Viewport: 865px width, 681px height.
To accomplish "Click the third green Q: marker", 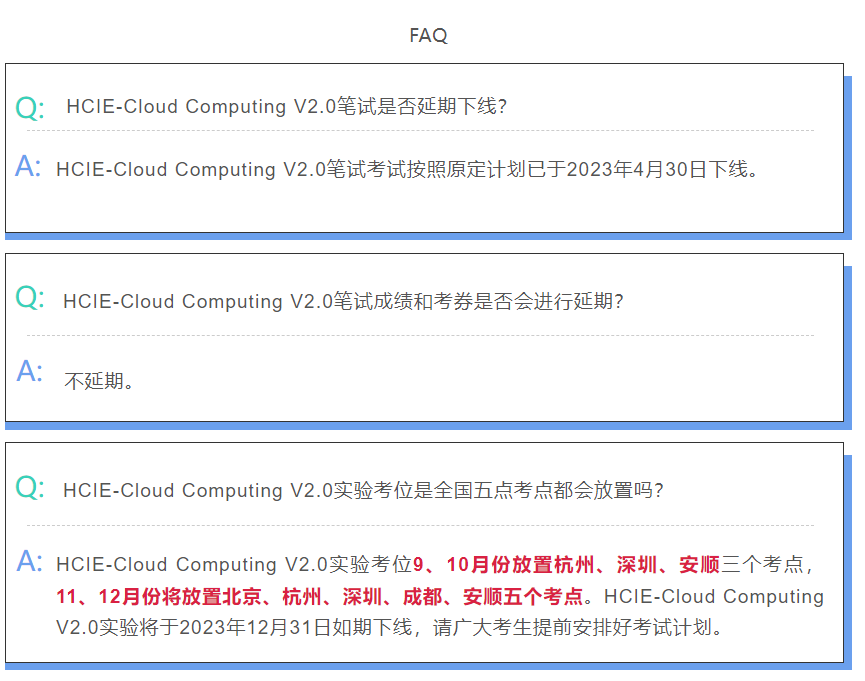I will pyautogui.click(x=30, y=487).
